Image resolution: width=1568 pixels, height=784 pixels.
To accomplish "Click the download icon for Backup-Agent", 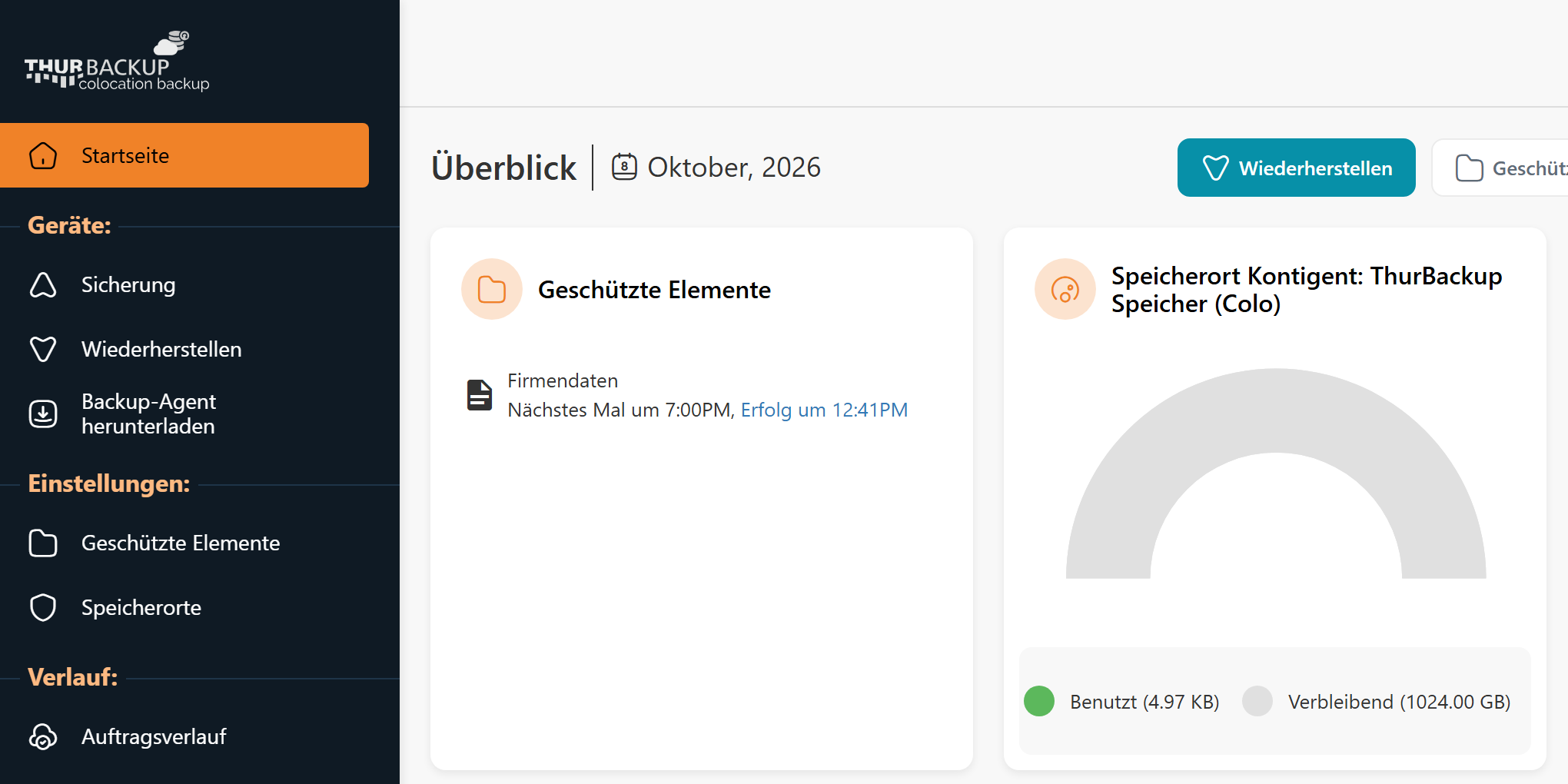I will tap(43, 414).
